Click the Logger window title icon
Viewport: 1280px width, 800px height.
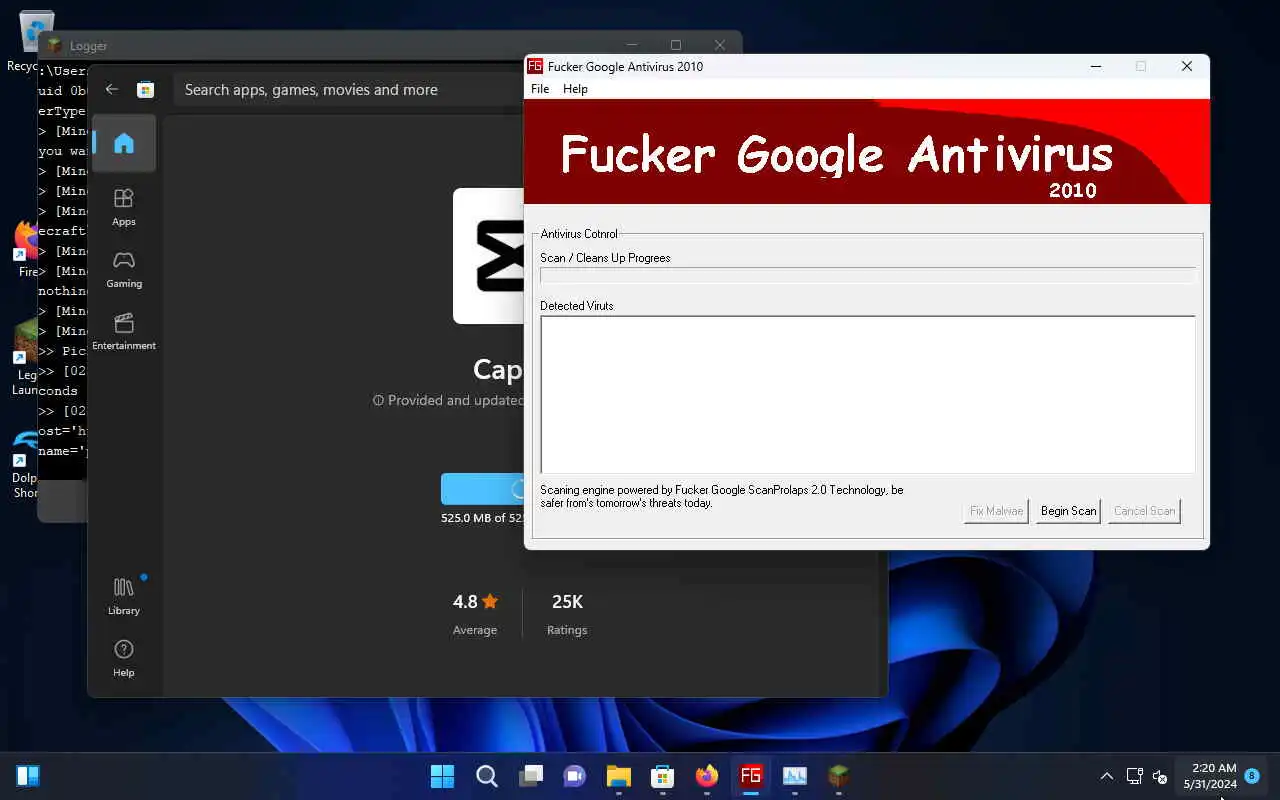54,46
